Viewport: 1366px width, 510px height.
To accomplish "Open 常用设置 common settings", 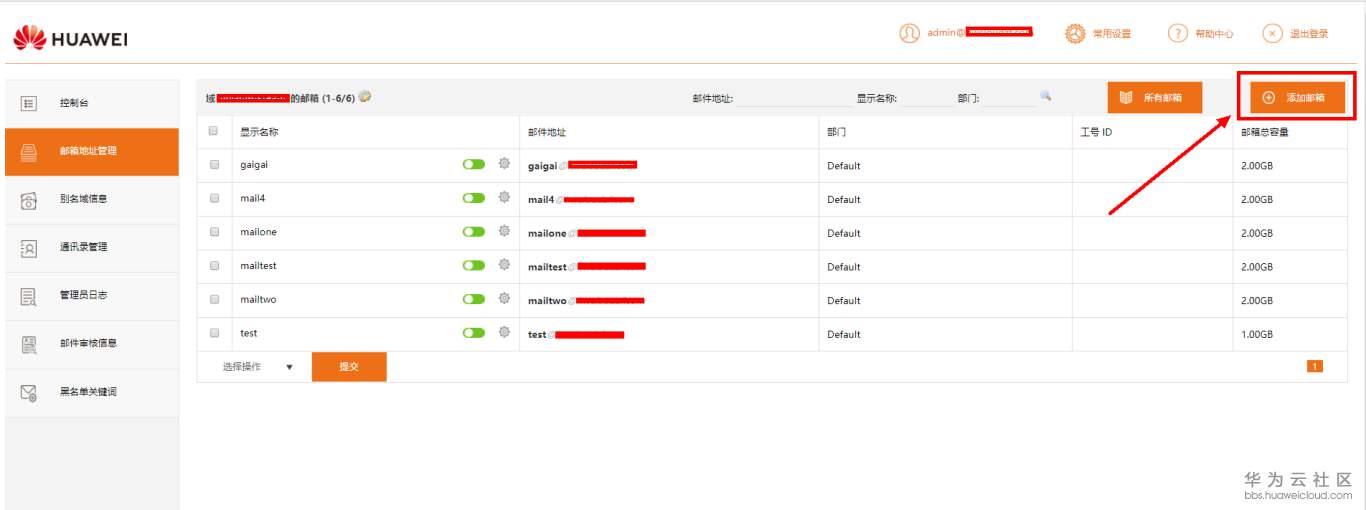I will pyautogui.click(x=1098, y=34).
